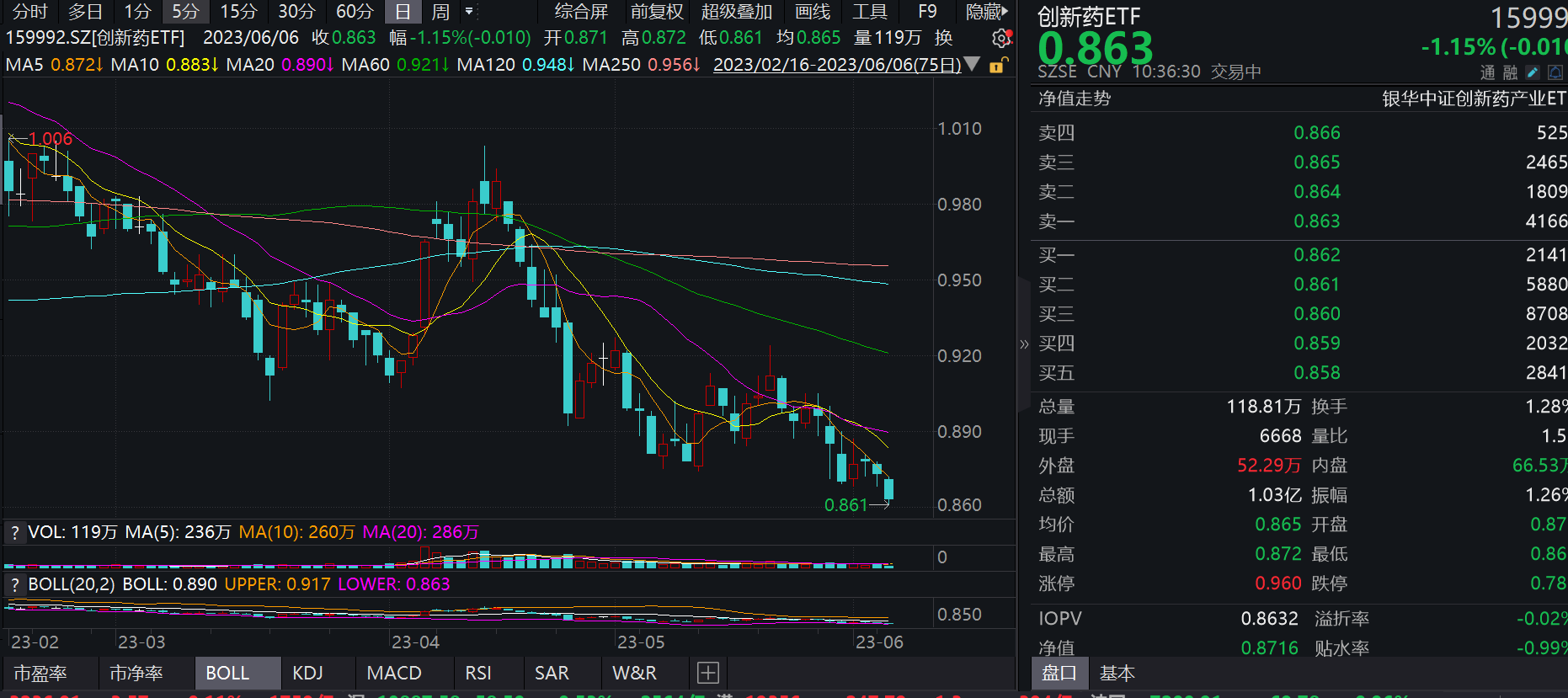Select the MACD indicator tab
The image size is (1568, 698).
394,673
